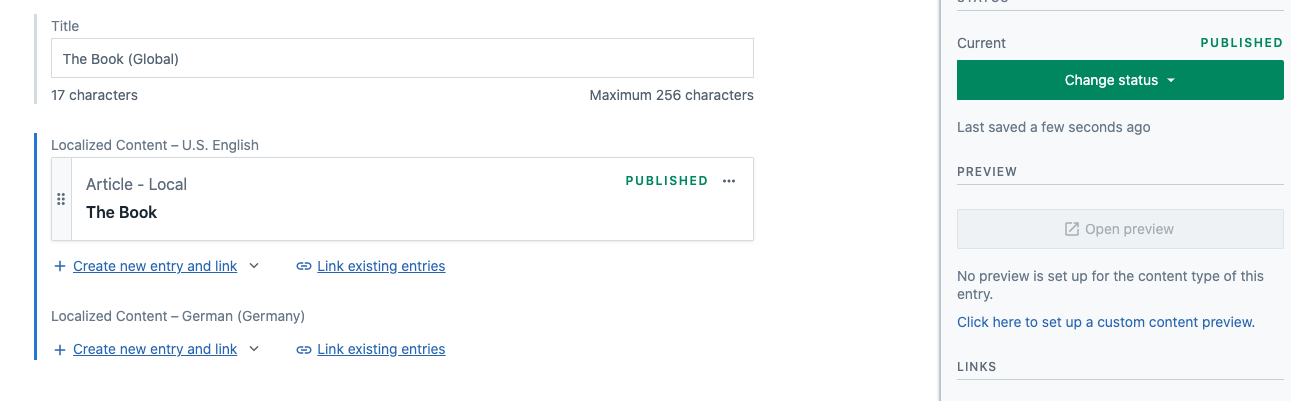Click the plus icon under U.S. English content
The image size is (1291, 401).
(x=60, y=266)
